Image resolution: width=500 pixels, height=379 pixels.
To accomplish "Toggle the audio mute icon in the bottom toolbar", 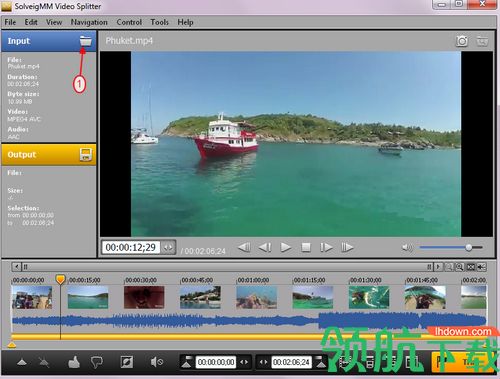I will [157, 362].
